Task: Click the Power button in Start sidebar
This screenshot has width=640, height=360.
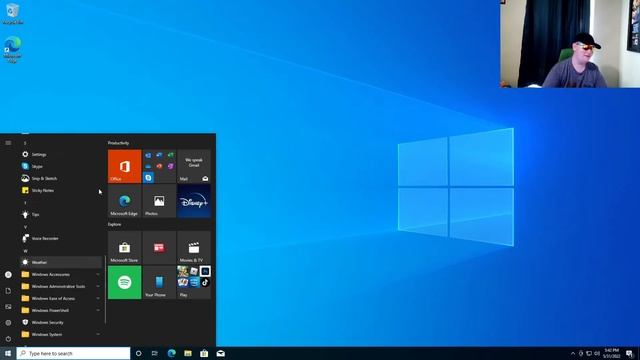Action: pos(8,338)
